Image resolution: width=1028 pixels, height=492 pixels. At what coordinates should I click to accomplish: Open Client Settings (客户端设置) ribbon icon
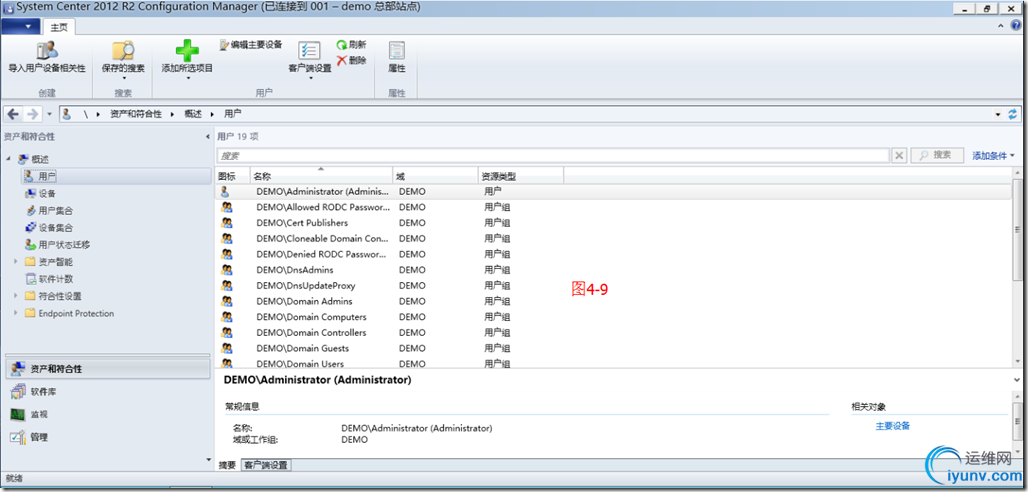309,51
